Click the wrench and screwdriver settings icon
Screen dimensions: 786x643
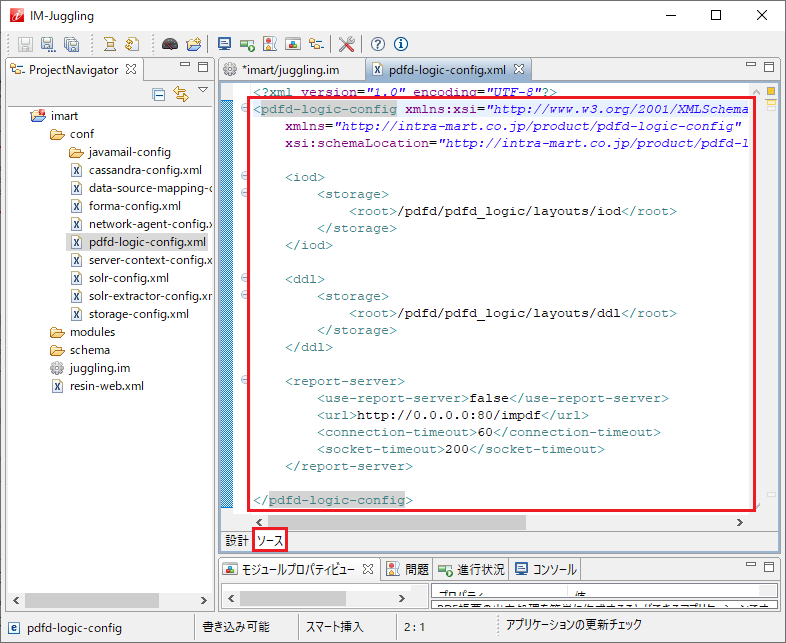point(346,44)
